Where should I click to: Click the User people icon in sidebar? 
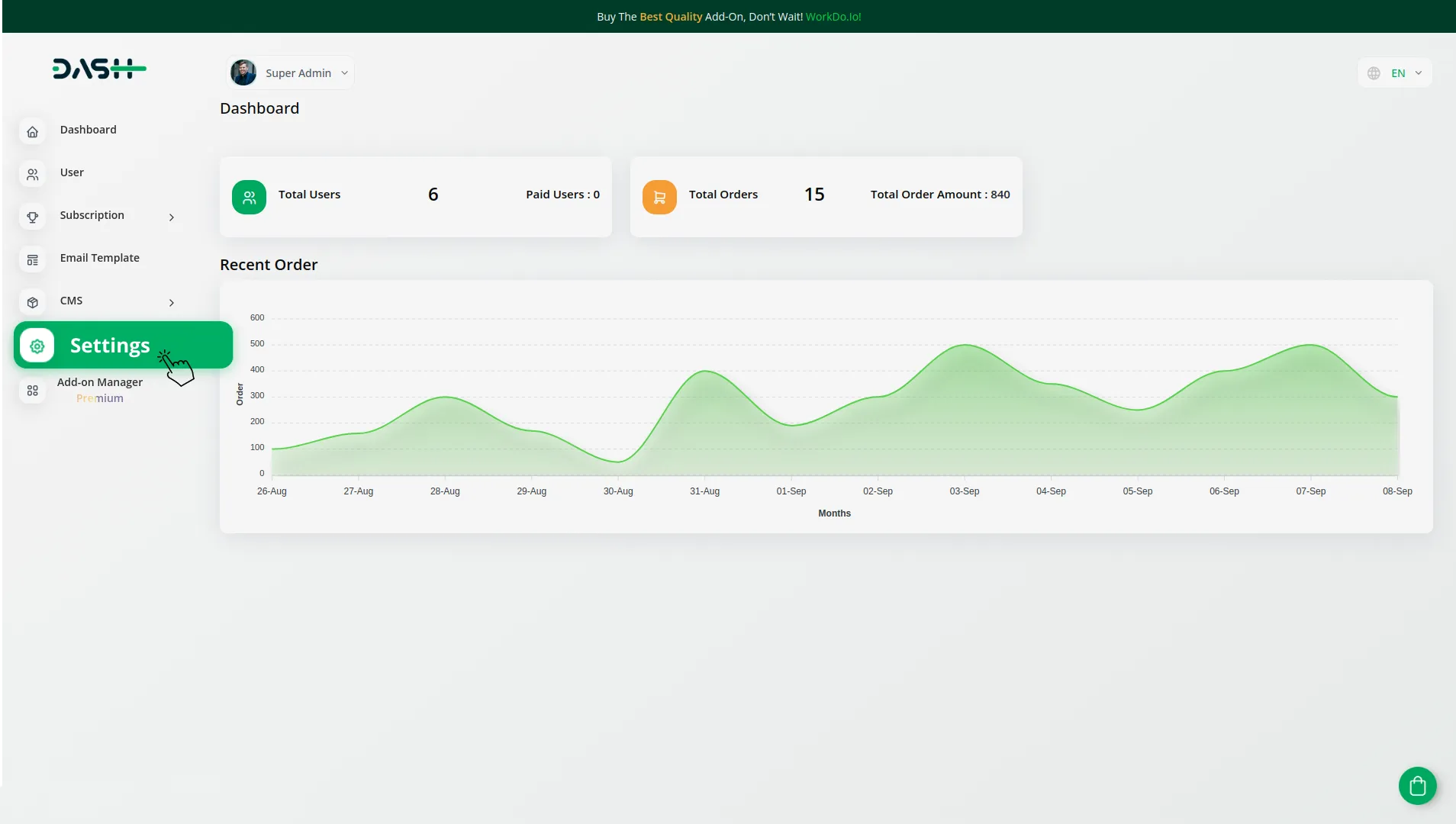tap(32, 175)
